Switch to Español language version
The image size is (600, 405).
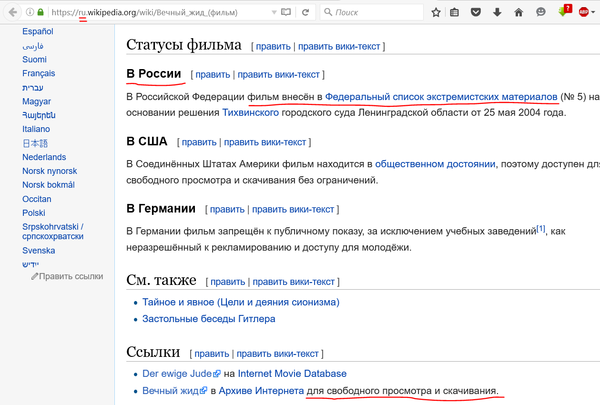(x=38, y=31)
